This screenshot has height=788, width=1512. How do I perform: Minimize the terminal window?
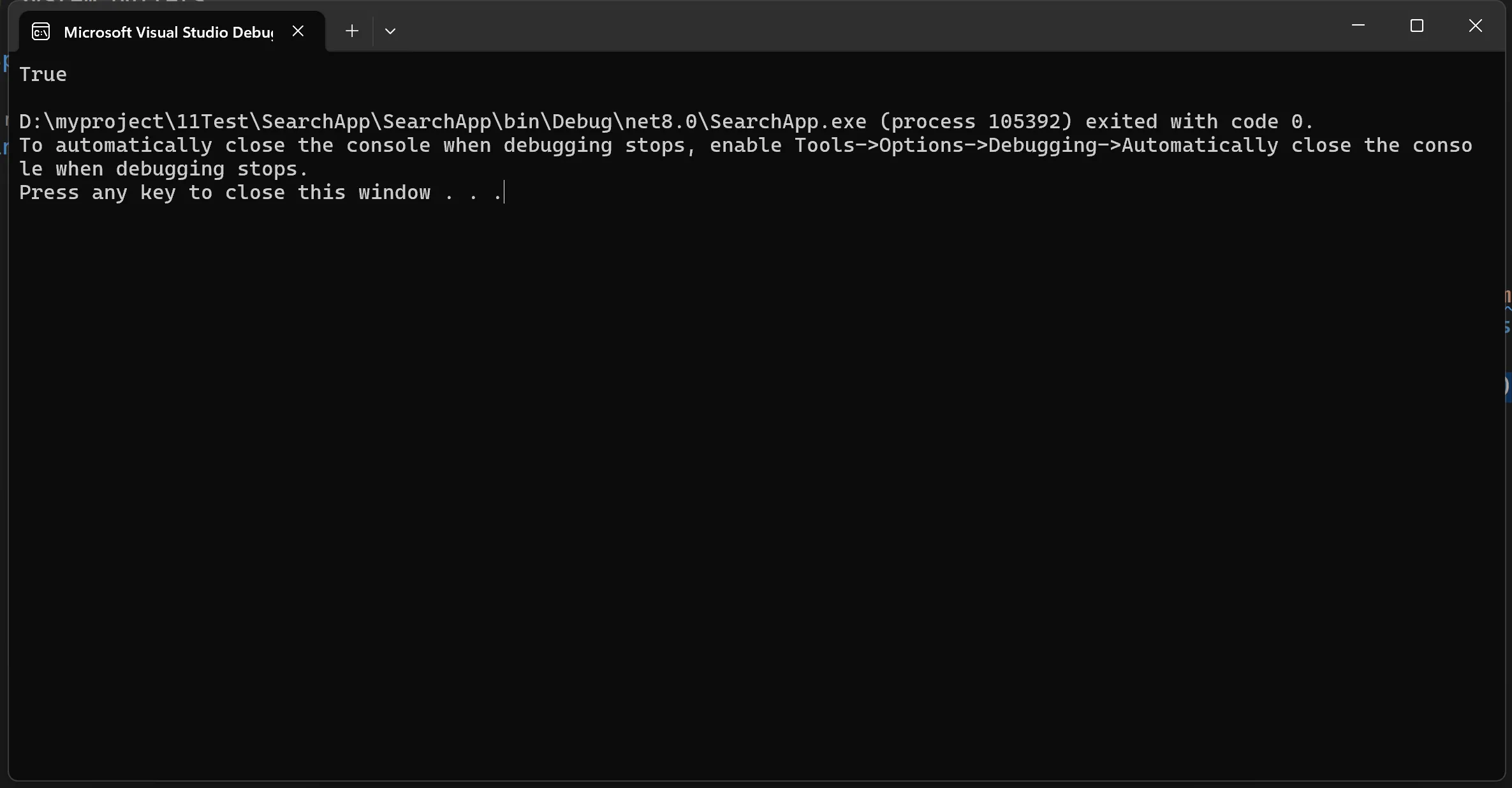tap(1358, 26)
